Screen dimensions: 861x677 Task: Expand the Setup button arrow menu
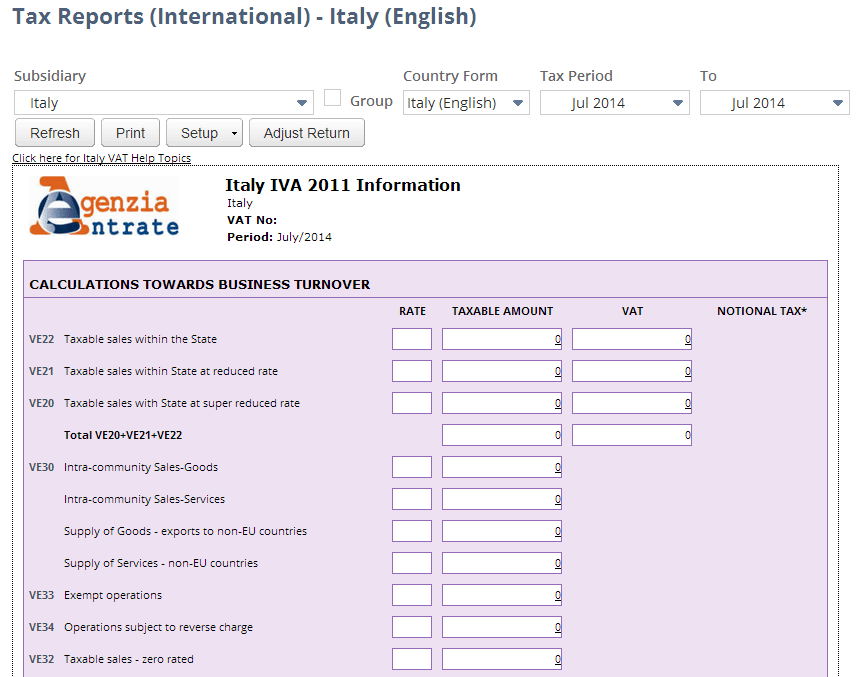tap(234, 133)
